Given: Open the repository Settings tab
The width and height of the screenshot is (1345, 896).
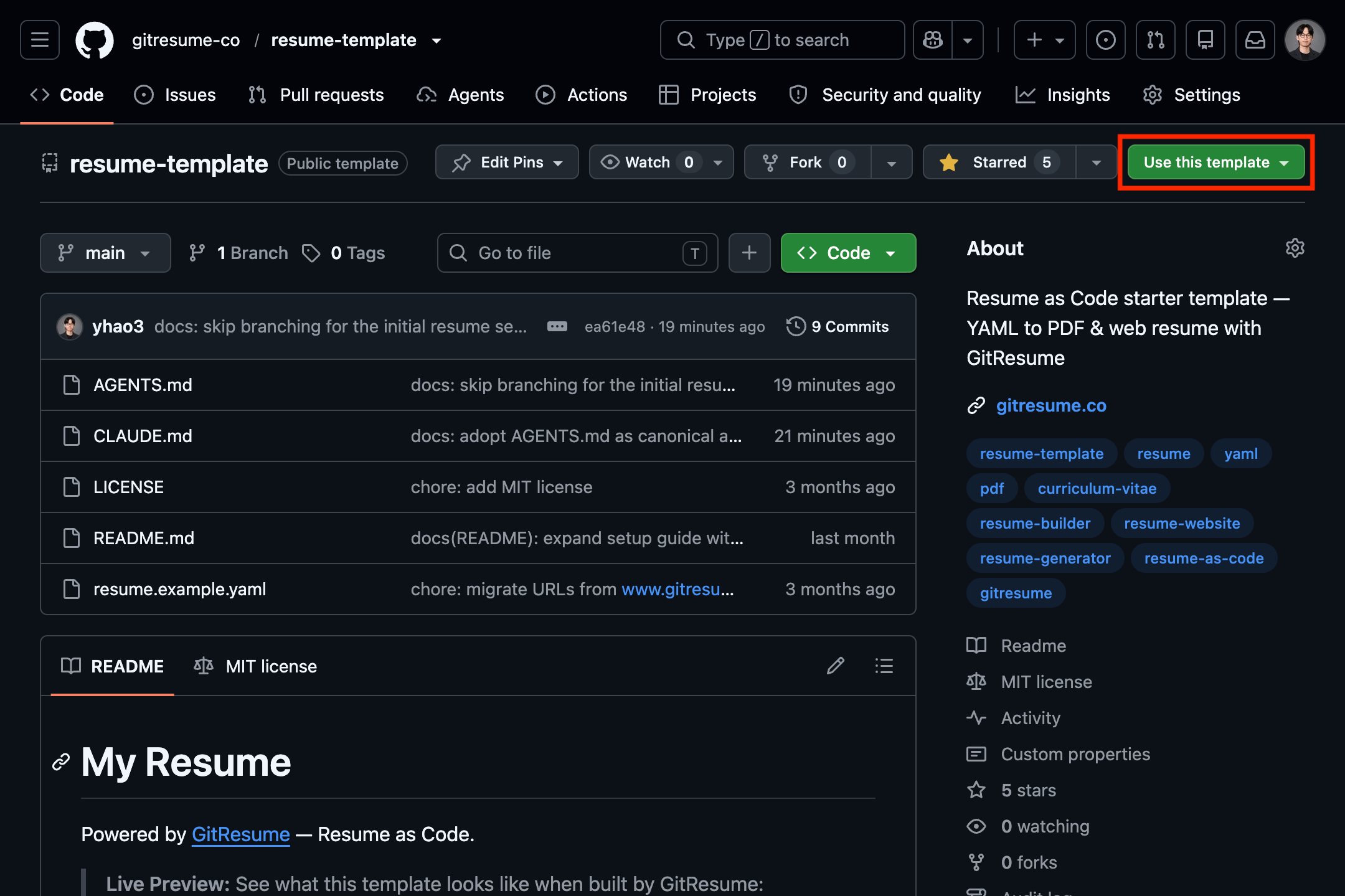Looking at the screenshot, I should 1191,95.
